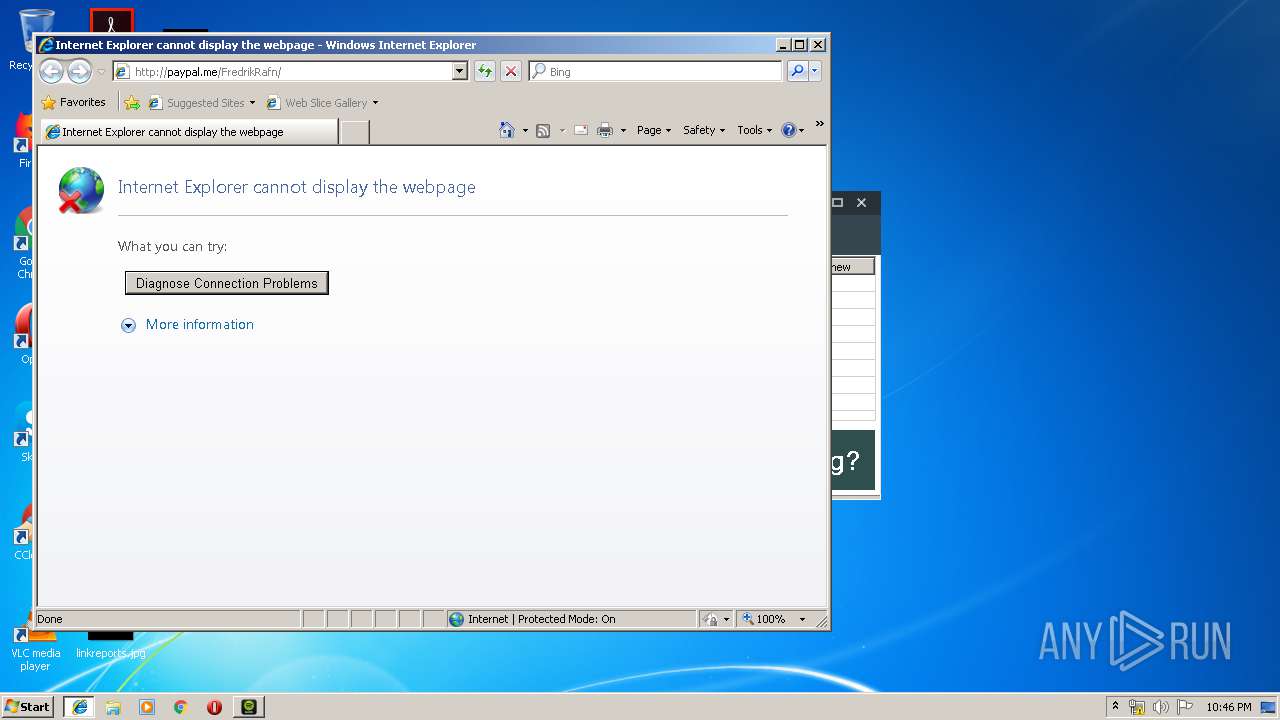Open Windows Explorer from the taskbar
Screen dimensions: 1280x720
click(113, 707)
